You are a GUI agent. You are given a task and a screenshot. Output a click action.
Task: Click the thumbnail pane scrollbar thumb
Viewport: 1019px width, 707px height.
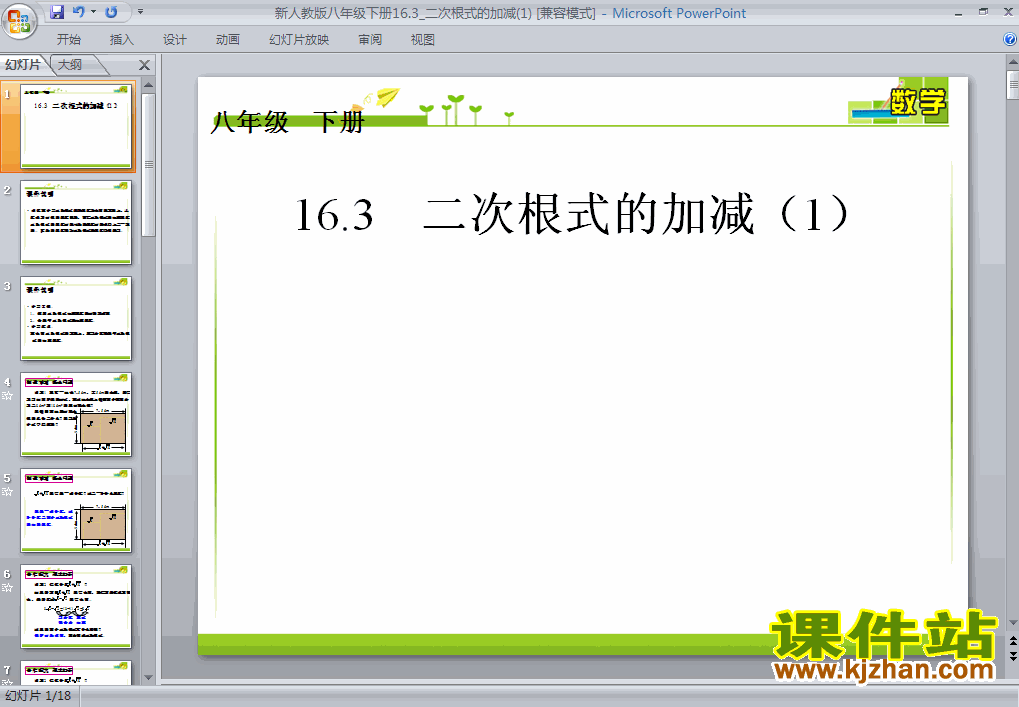click(148, 165)
